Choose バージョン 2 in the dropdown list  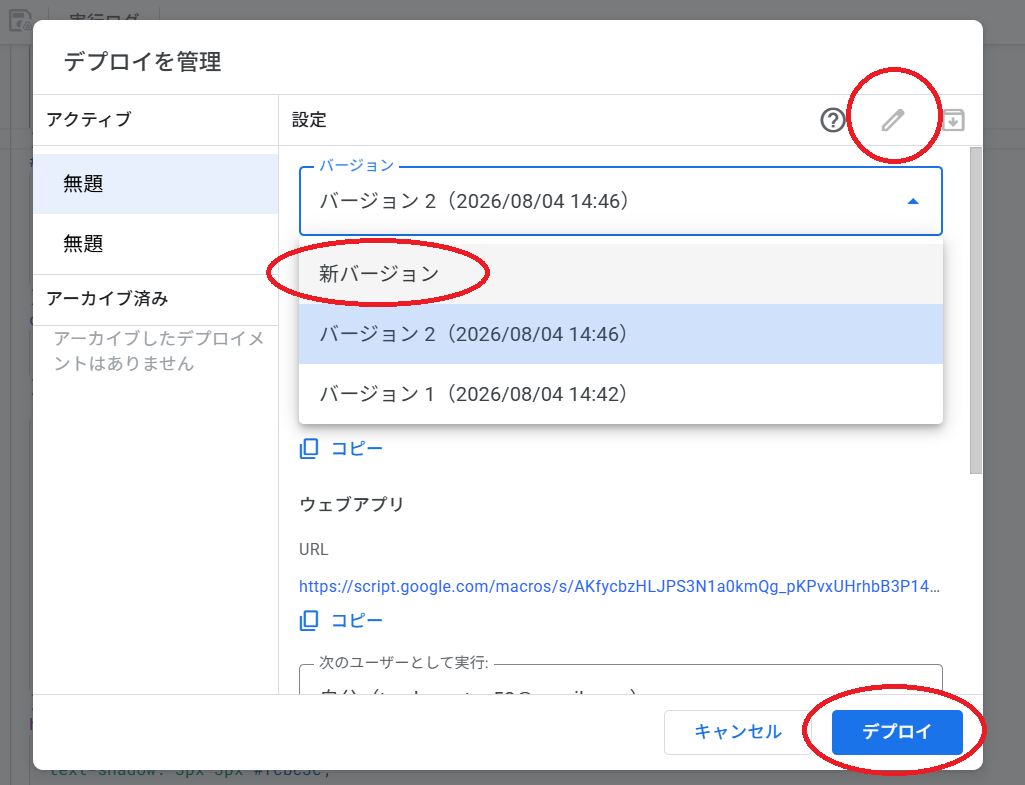pos(620,334)
